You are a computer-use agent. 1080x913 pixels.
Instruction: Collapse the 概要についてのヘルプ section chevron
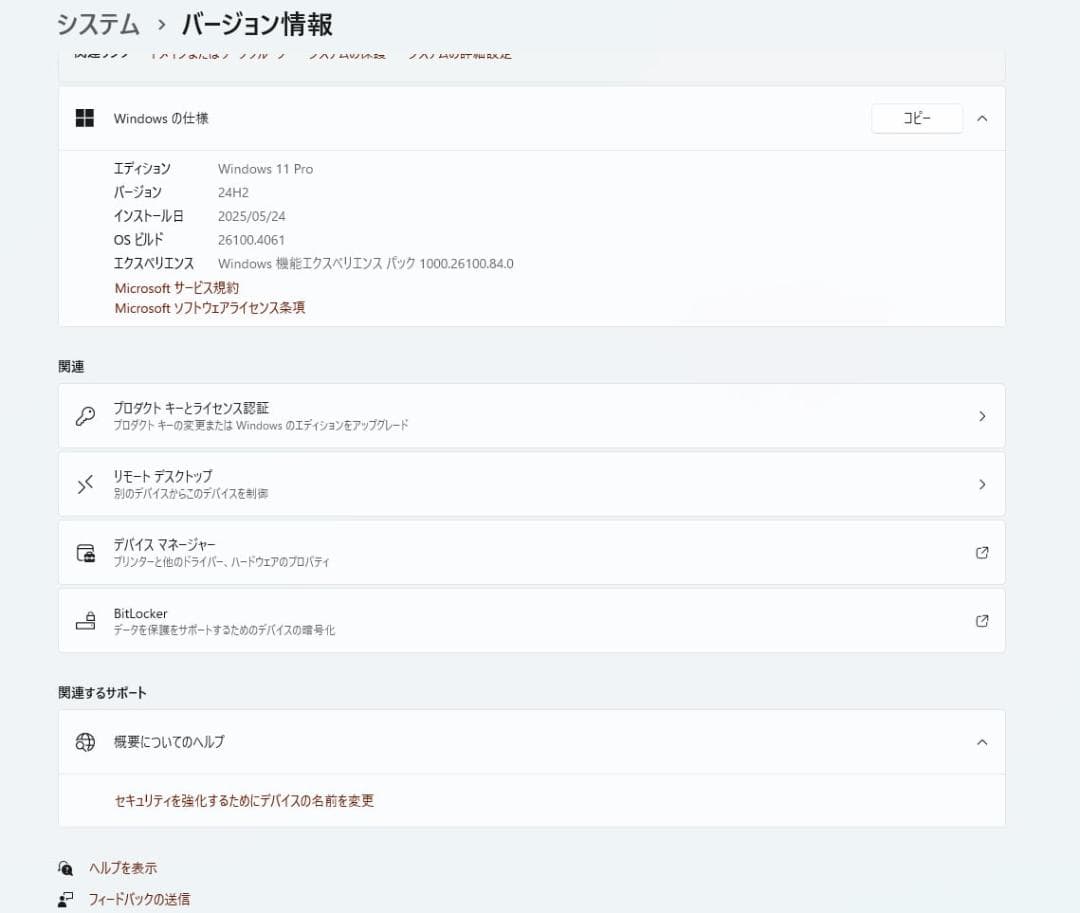point(981,741)
